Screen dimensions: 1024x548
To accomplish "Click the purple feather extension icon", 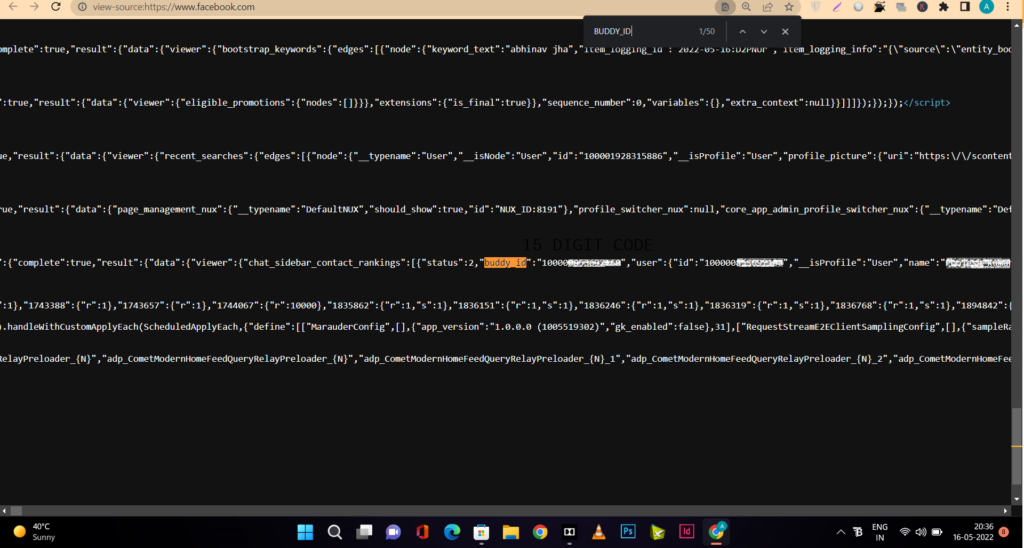I will coord(837,7).
